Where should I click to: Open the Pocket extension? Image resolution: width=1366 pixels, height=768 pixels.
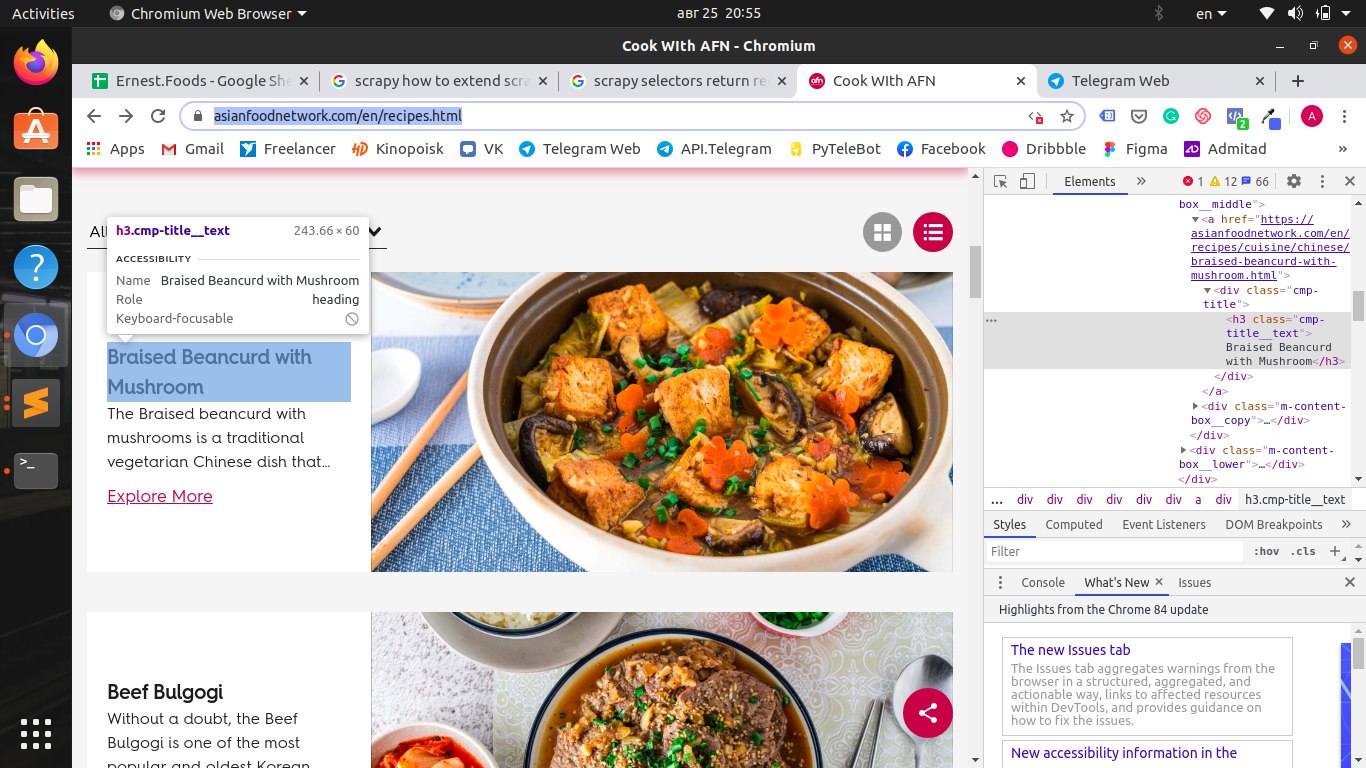click(x=1138, y=116)
